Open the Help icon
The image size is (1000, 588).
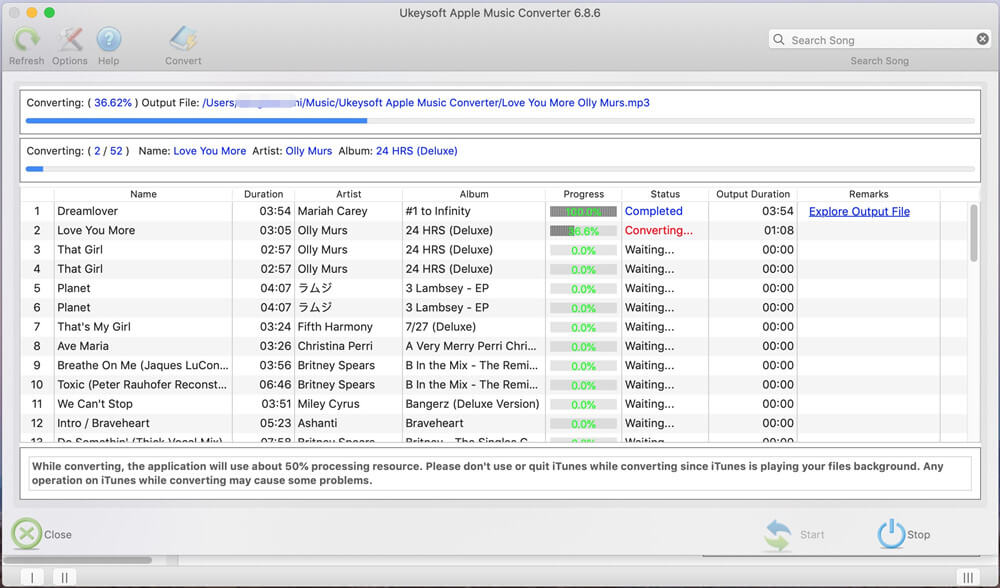(108, 40)
